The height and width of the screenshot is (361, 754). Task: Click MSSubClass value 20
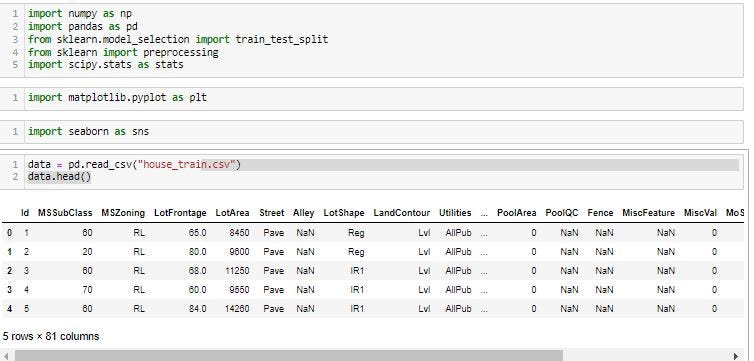pyautogui.click(x=87, y=252)
